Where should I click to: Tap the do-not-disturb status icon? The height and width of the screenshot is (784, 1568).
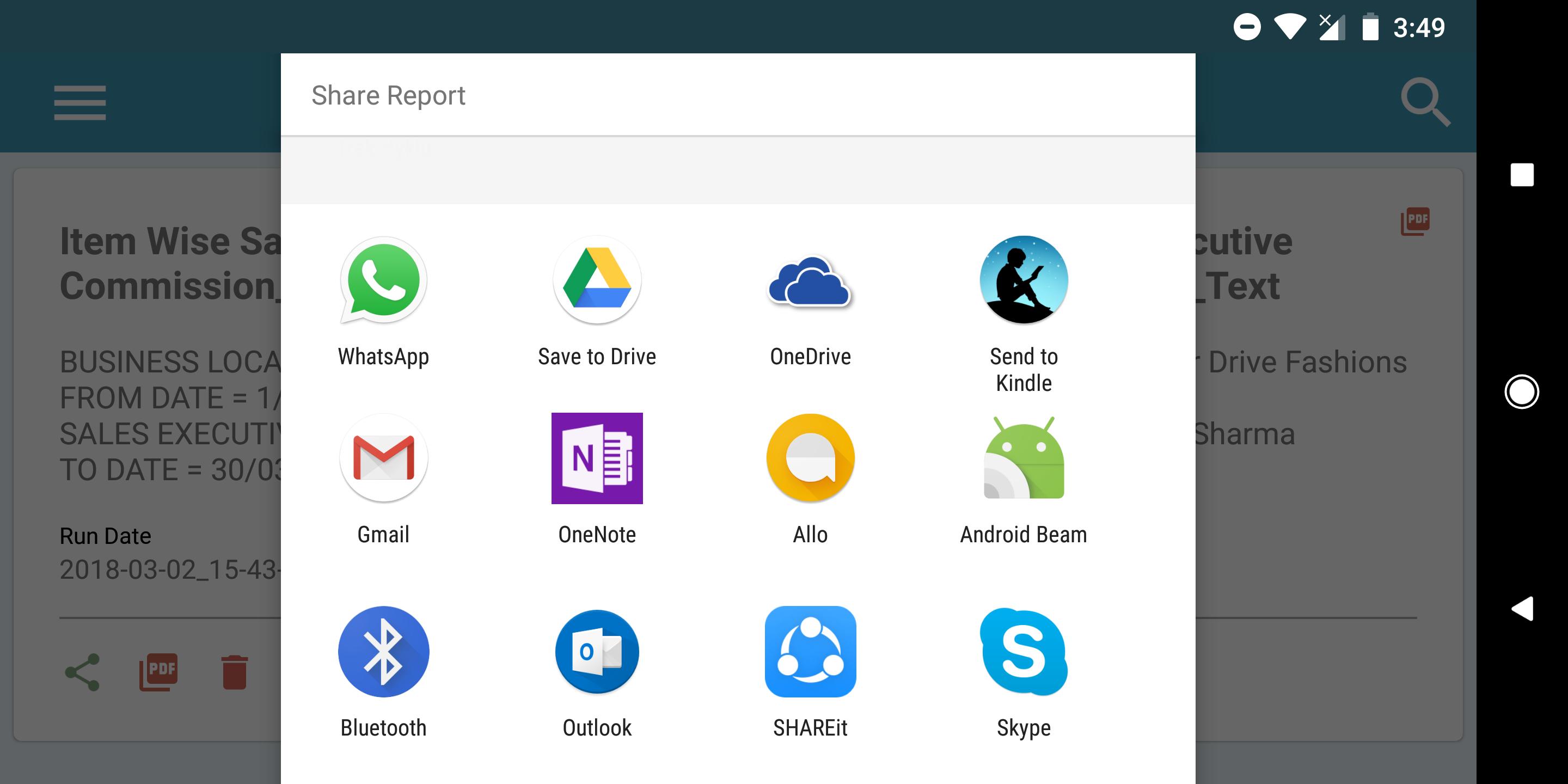1247,27
